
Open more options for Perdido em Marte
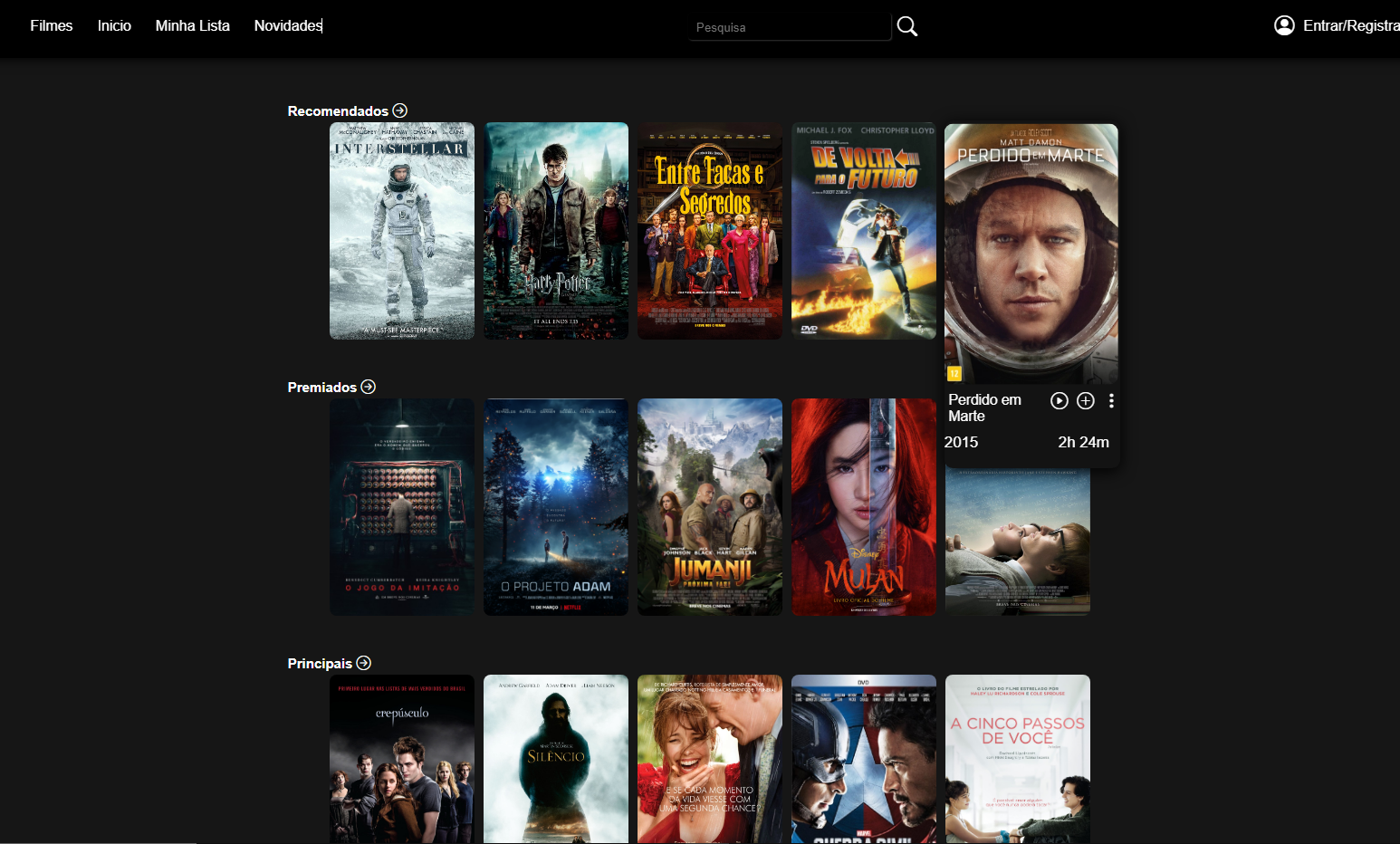click(1111, 400)
